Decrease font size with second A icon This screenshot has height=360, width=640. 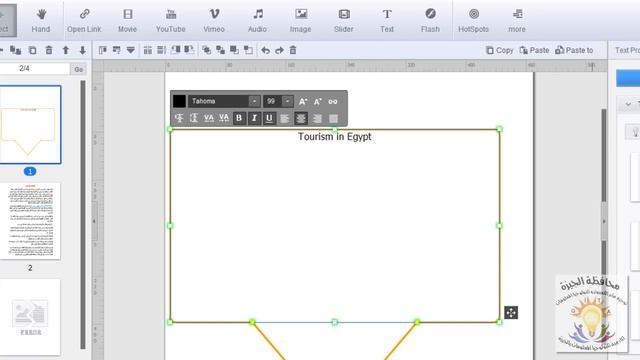[x=318, y=102]
